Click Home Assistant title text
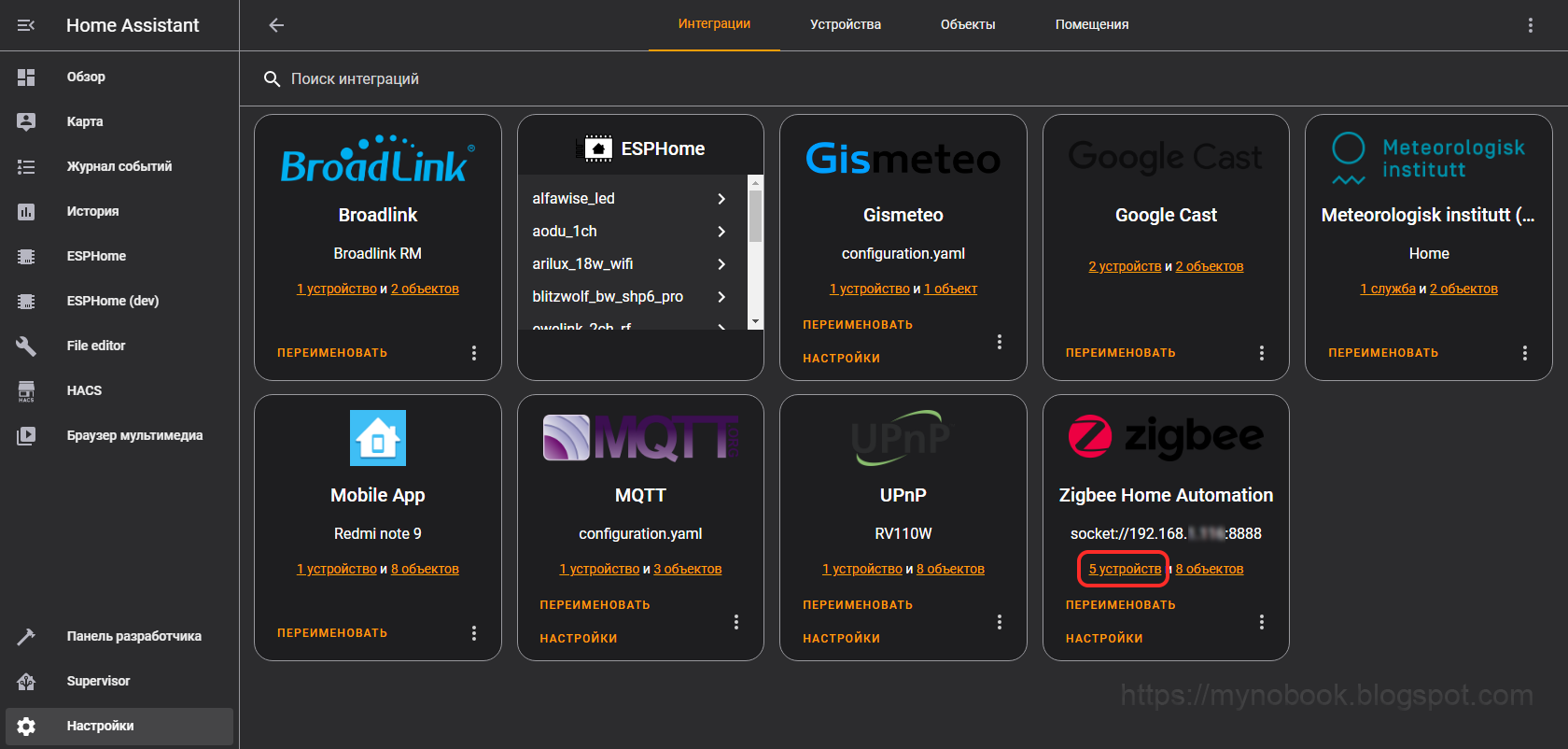 [x=133, y=25]
